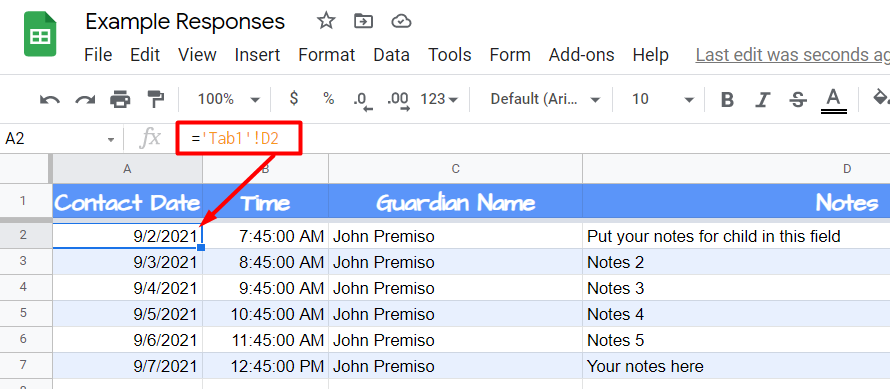This screenshot has height=389, width=890.
Task: Undo the last action
Action: 50,99
